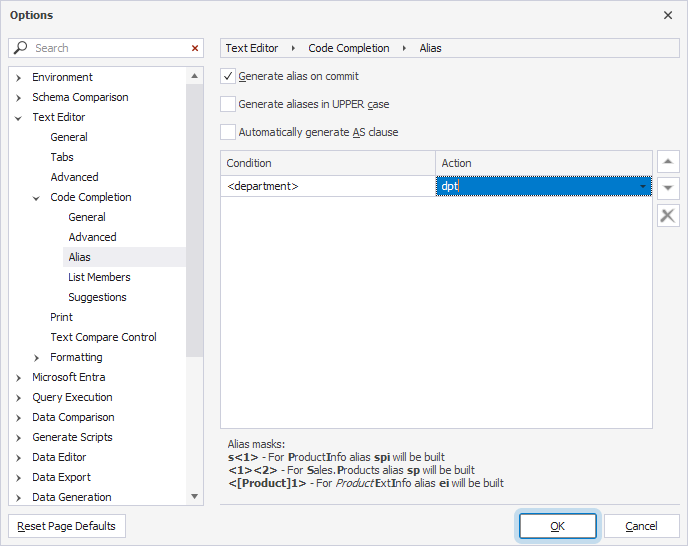Select List Members tree item
The width and height of the screenshot is (688, 546).
(x=99, y=277)
